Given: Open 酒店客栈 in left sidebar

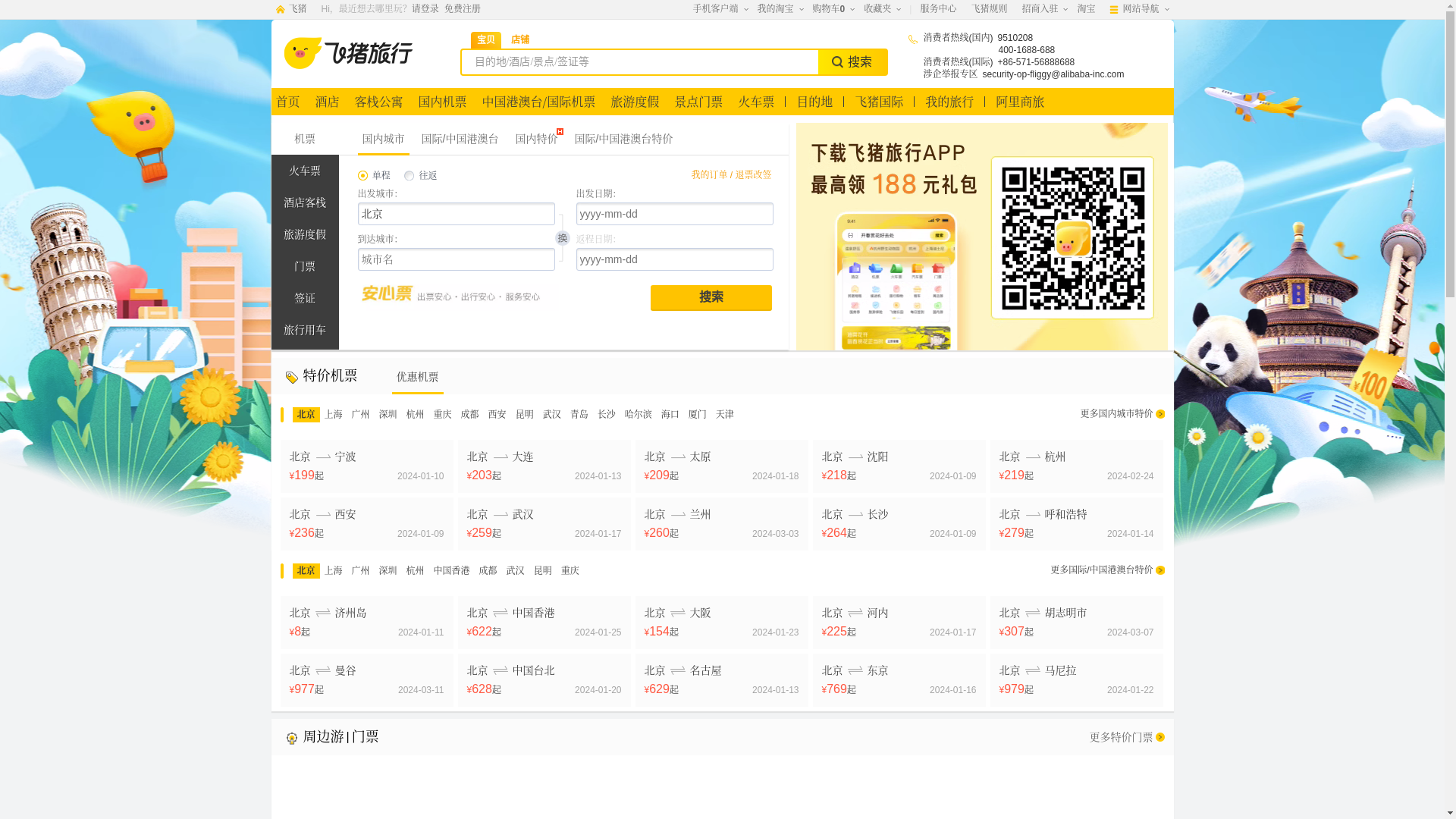Looking at the screenshot, I should pyautogui.click(x=305, y=203).
